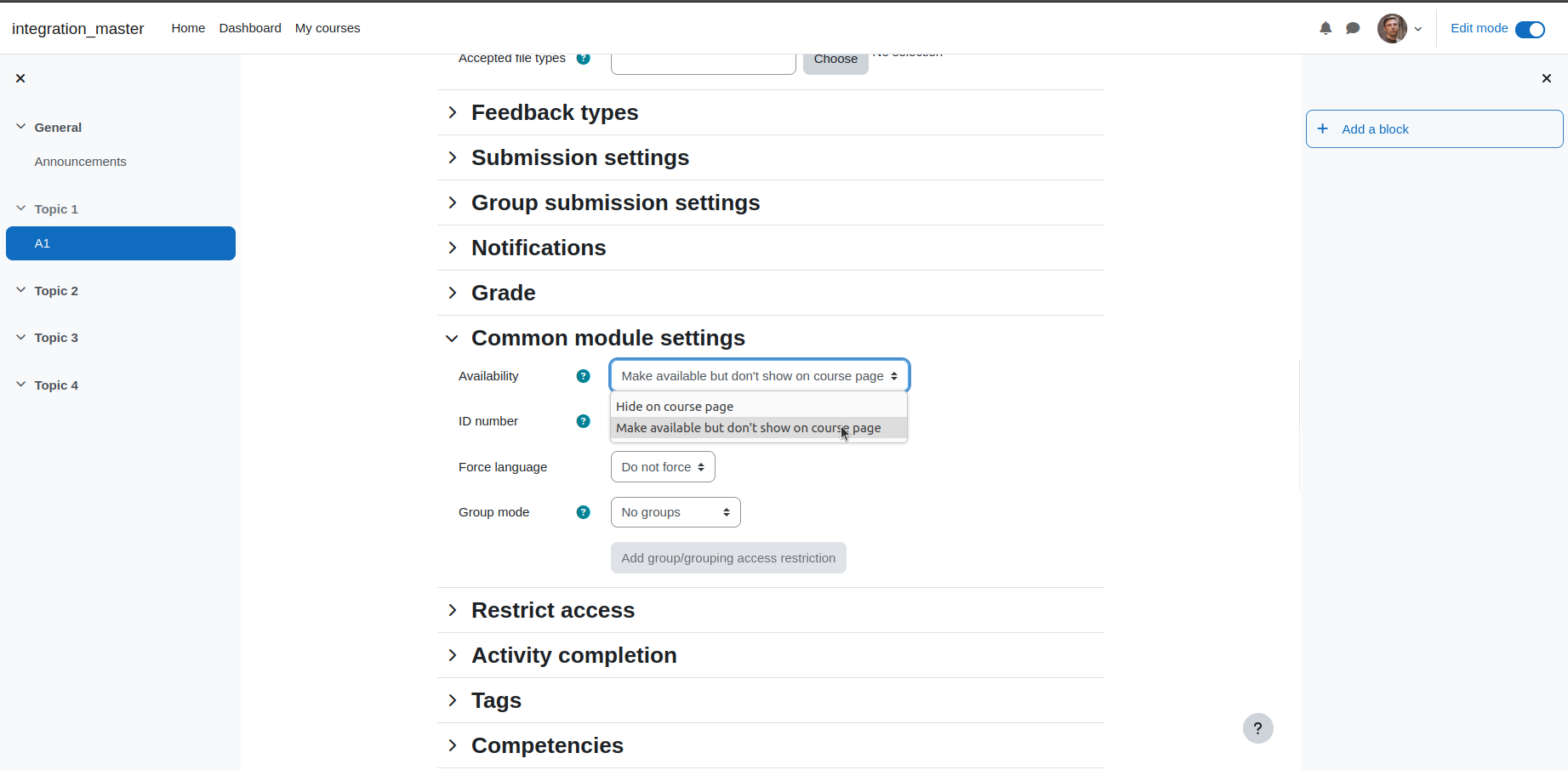
Task: Open the messaging chat bubble icon
Action: click(1353, 28)
